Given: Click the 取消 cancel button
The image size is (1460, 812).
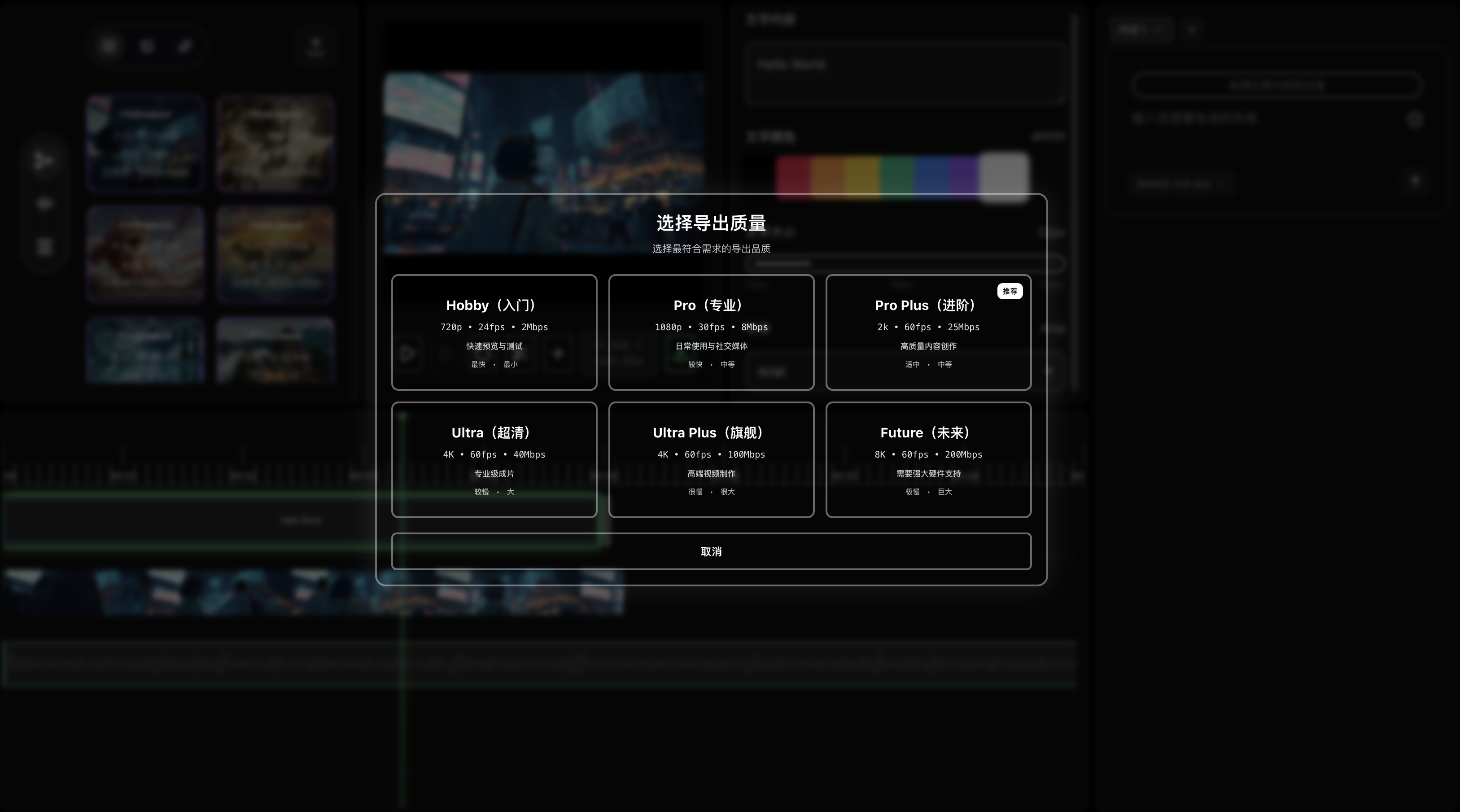Looking at the screenshot, I should click(x=711, y=551).
